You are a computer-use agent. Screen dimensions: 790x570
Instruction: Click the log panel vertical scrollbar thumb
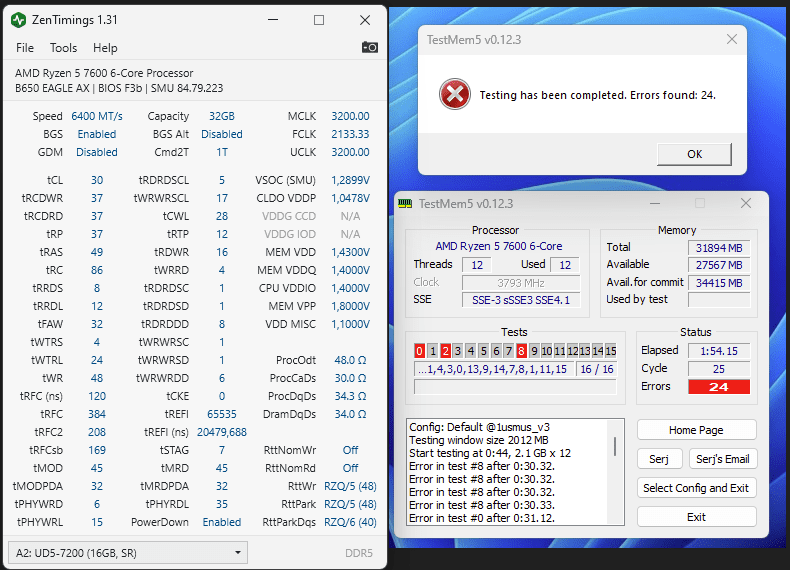(615, 447)
